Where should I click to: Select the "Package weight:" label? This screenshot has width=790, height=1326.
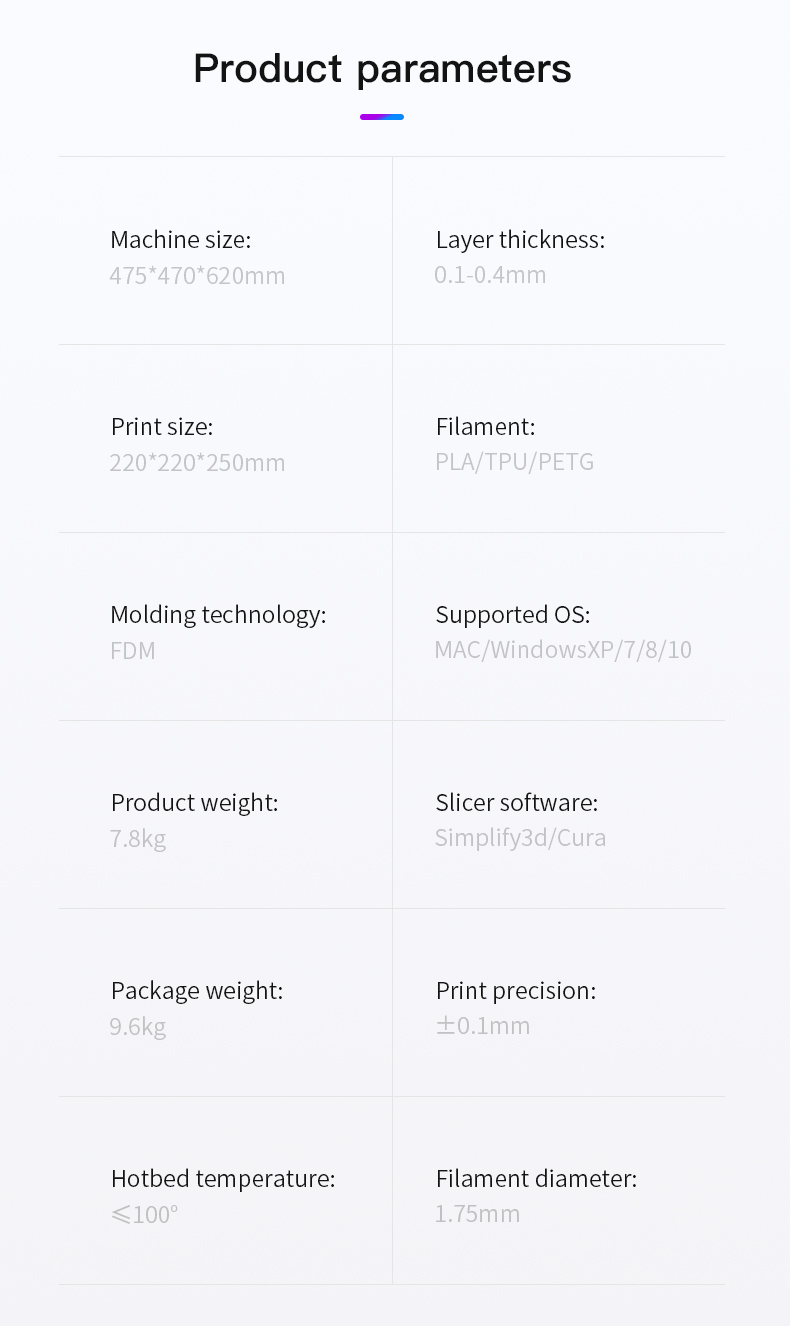point(197,991)
